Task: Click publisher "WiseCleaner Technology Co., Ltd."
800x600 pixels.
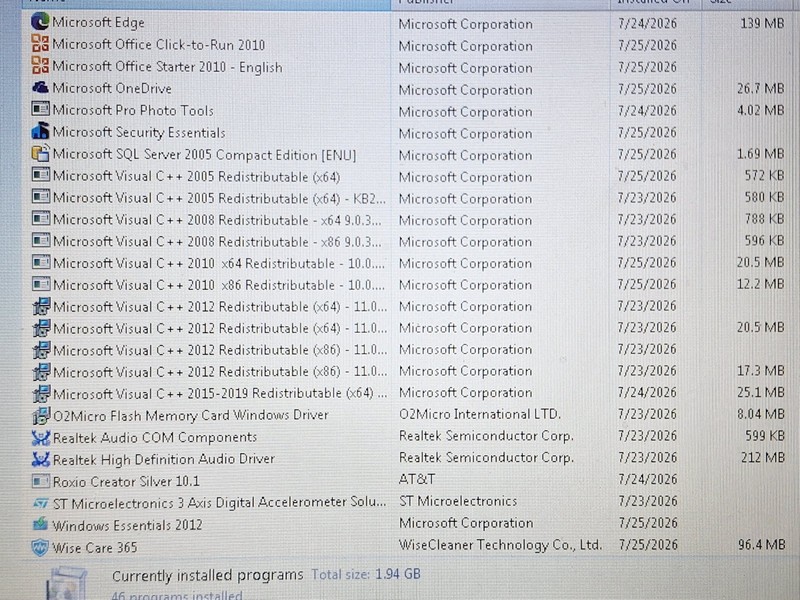Action: click(x=501, y=545)
